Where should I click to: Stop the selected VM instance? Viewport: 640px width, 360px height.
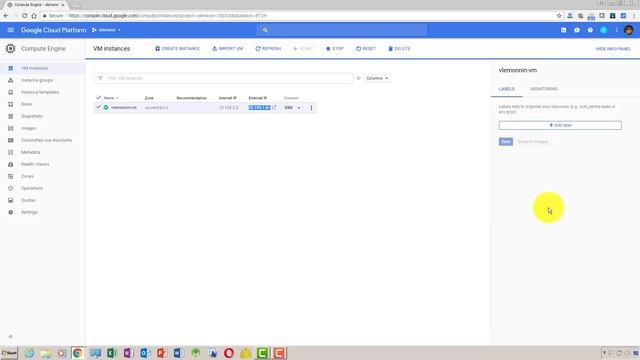335,49
